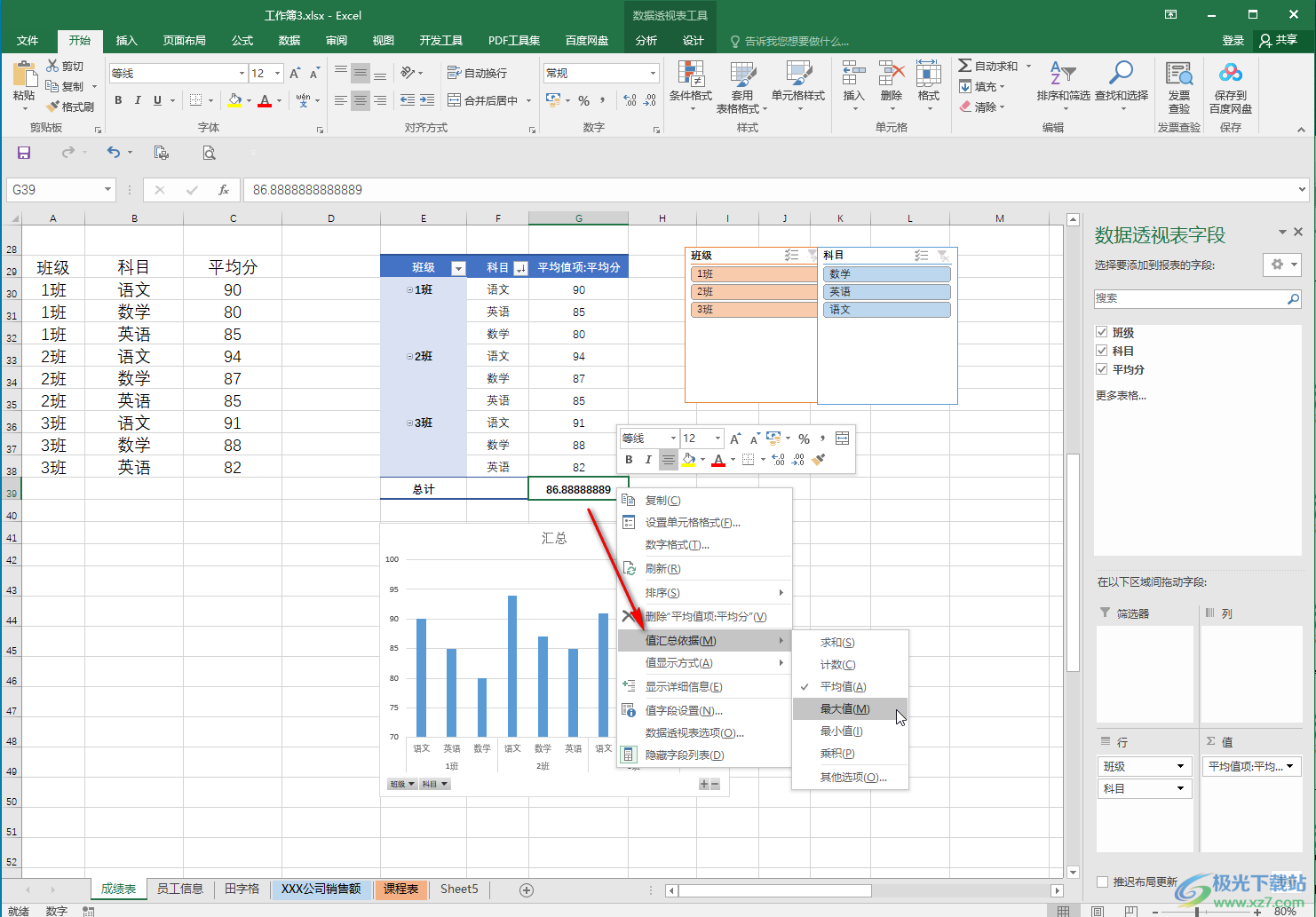Screen dimensions: 1316x917
Task: Uncheck the 平均分 field checkbox
Action: click(1102, 369)
